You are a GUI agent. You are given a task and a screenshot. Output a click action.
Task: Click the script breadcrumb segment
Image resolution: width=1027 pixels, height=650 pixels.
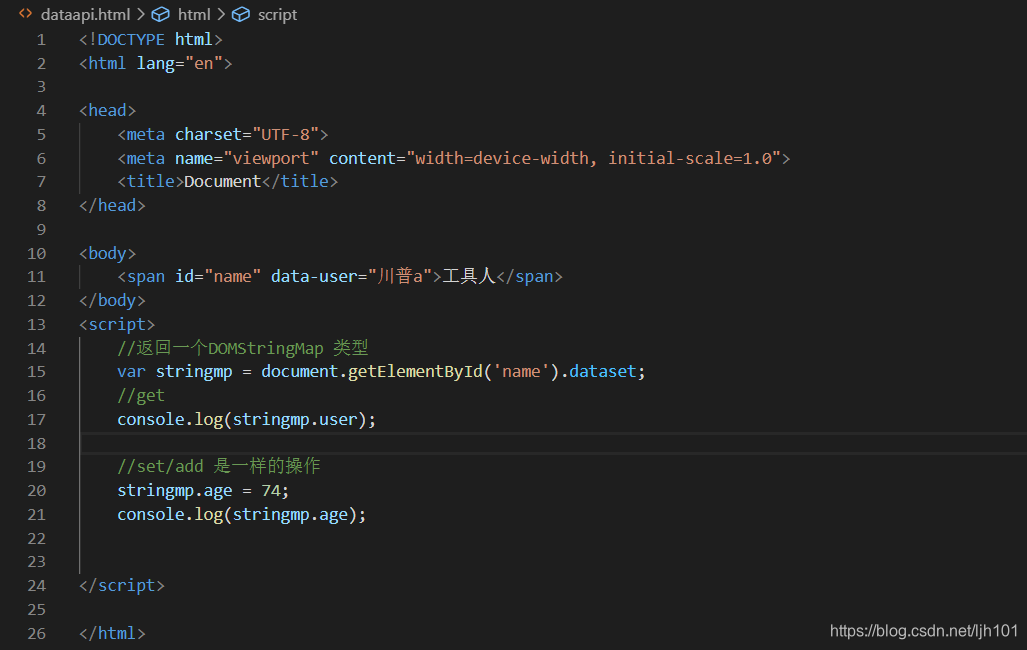(277, 14)
